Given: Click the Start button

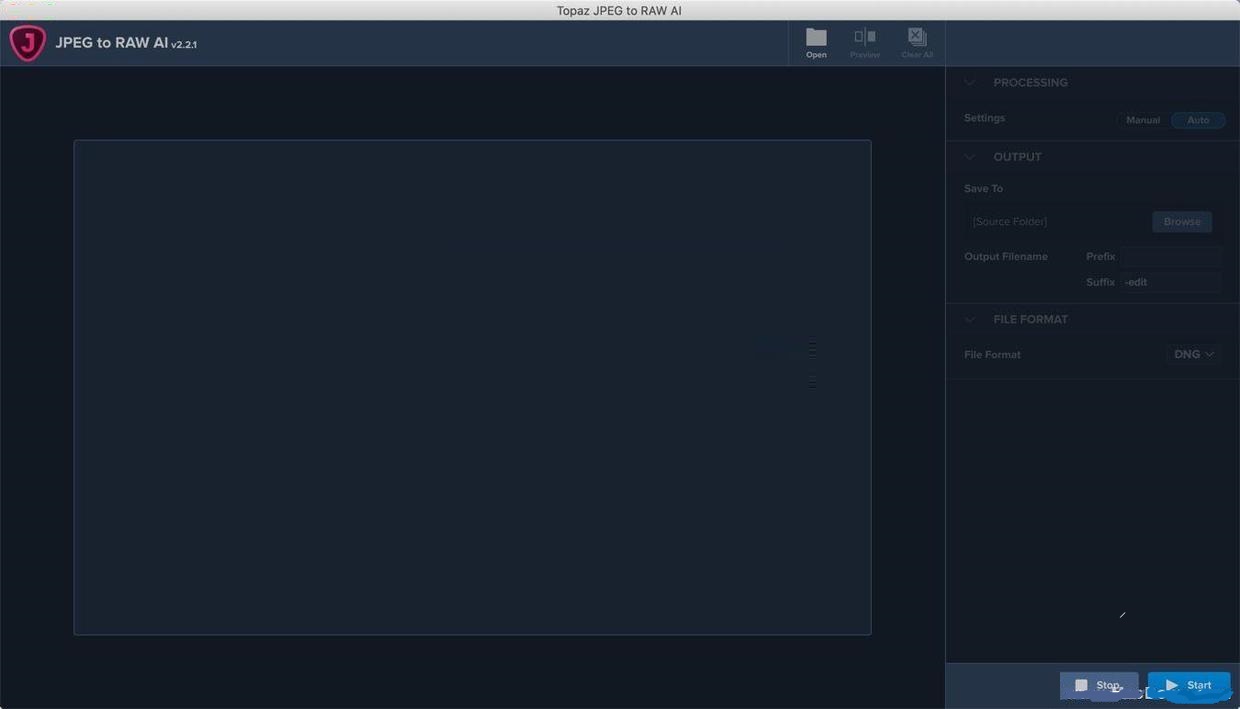Looking at the screenshot, I should point(1189,685).
